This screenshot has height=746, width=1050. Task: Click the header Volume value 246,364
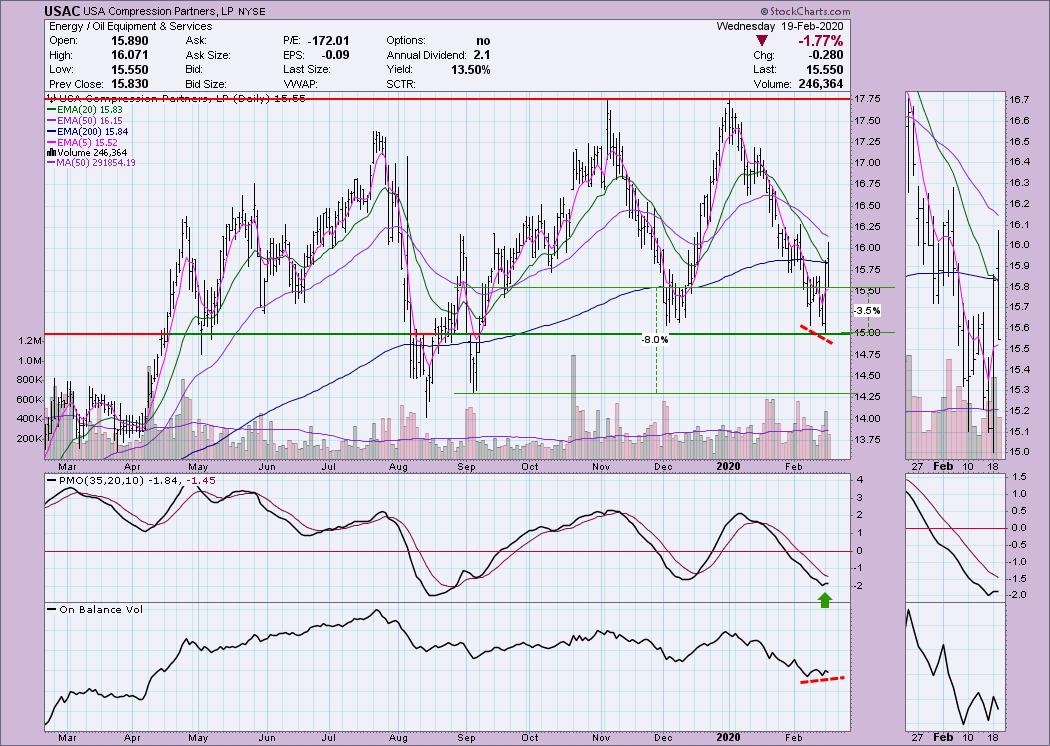(820, 84)
